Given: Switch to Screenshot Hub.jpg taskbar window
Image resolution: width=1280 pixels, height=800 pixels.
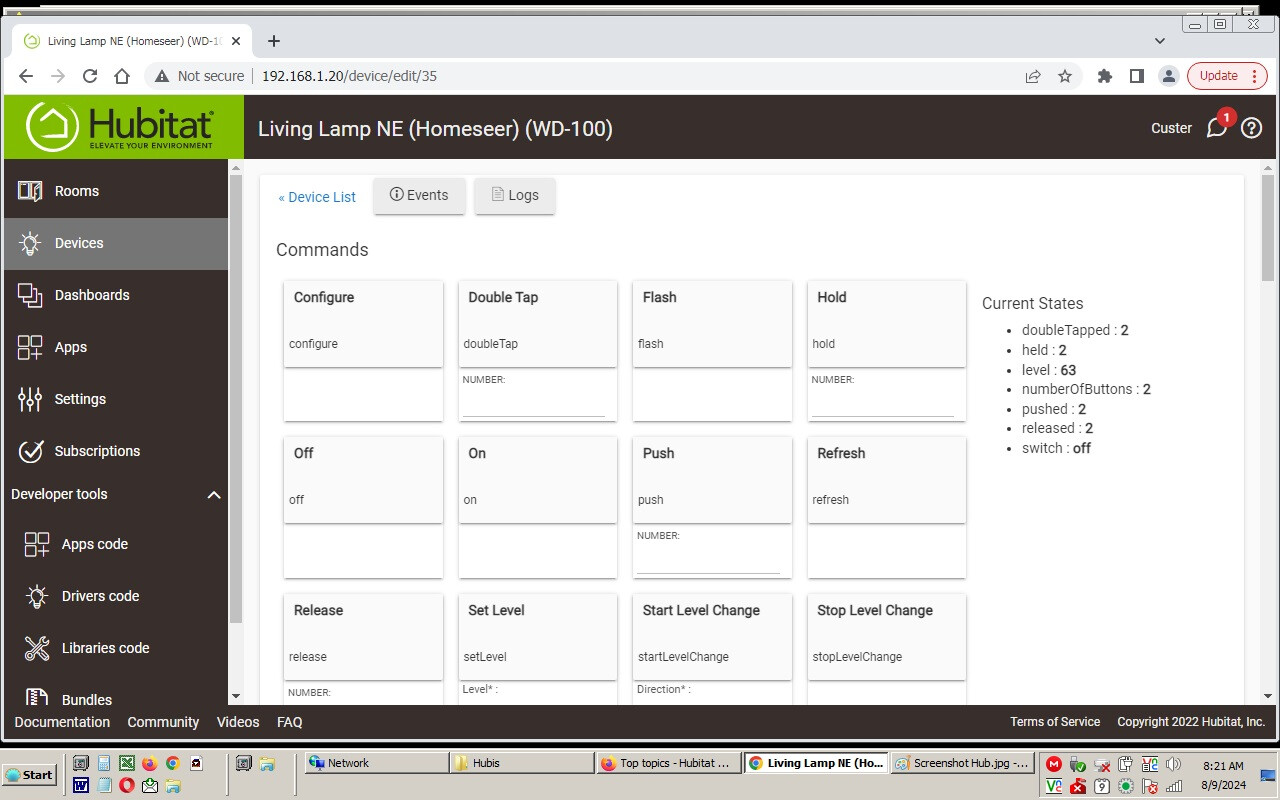Looking at the screenshot, I should coord(961,763).
